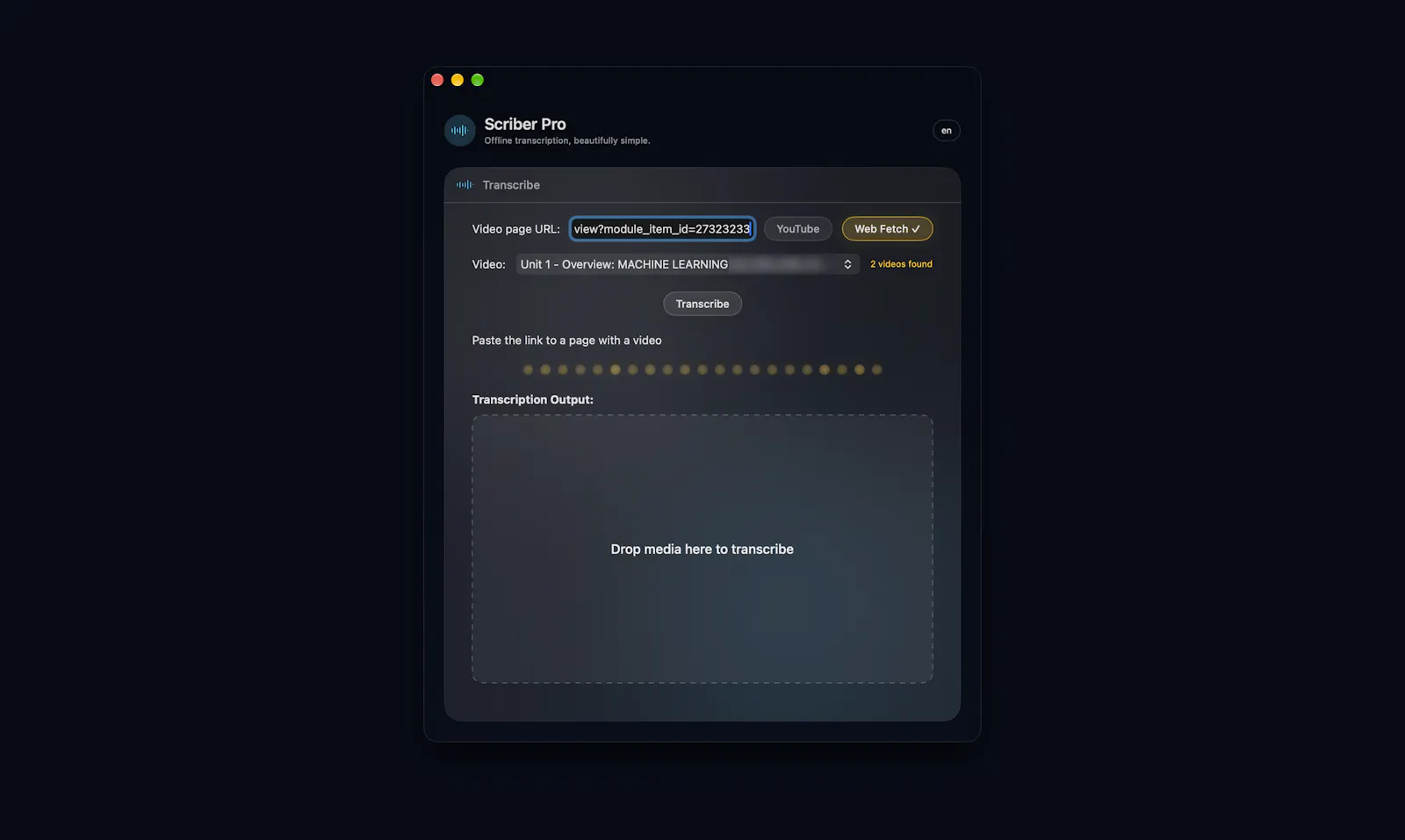Screen dimensions: 1405x840
Task: Select the Transcribe panel header tab
Action: click(511, 185)
